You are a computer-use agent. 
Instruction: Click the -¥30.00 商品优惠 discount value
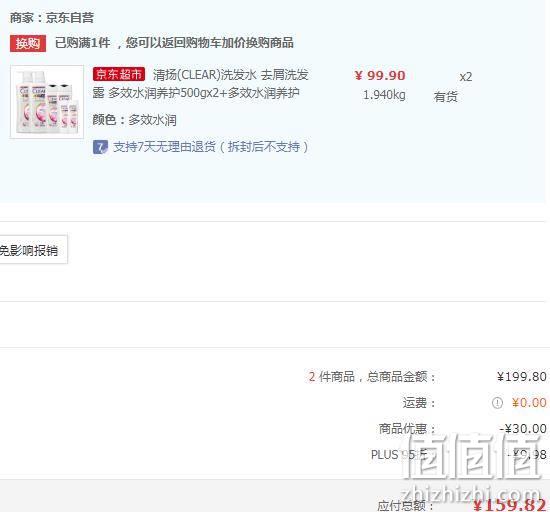point(523,429)
